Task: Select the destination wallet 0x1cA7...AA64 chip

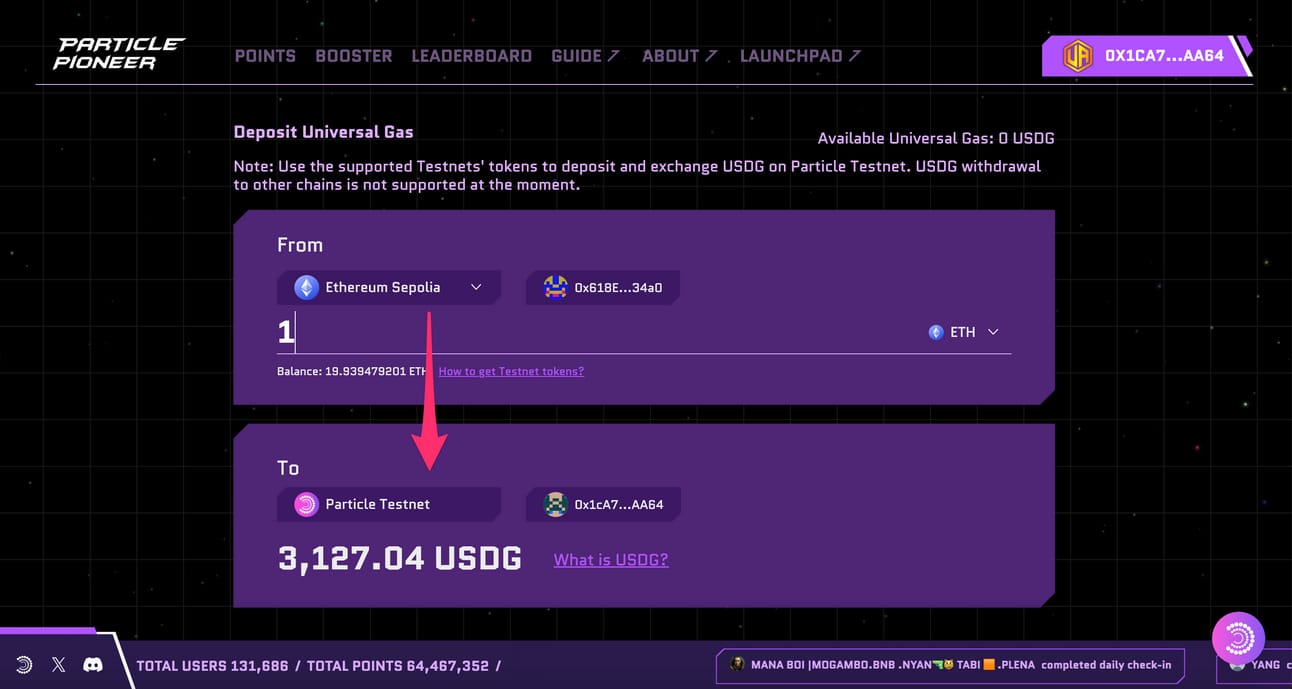Action: click(603, 504)
